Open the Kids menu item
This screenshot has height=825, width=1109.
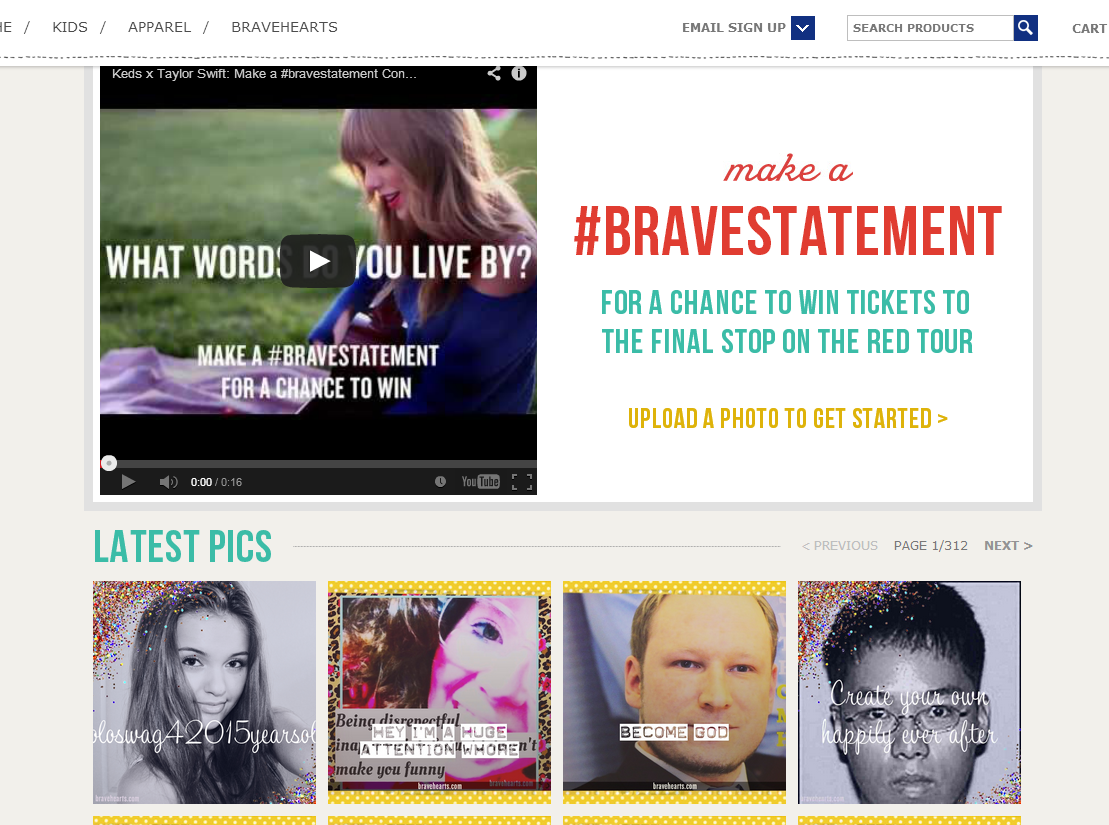tap(70, 27)
